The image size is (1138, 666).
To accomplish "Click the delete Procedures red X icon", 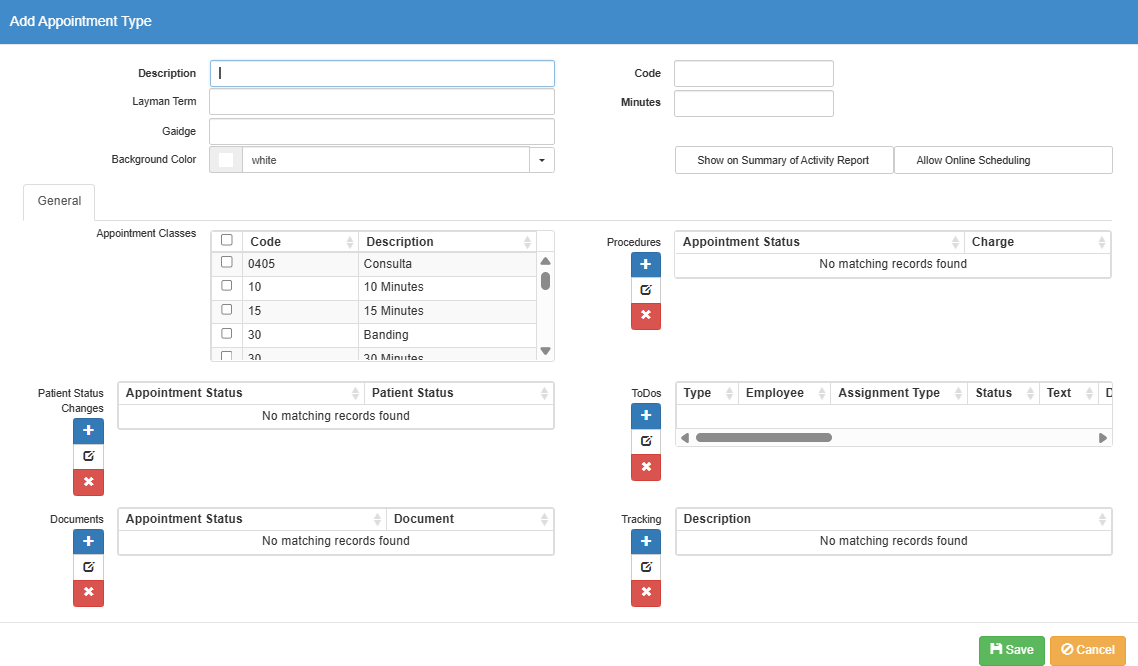I will click(645, 316).
